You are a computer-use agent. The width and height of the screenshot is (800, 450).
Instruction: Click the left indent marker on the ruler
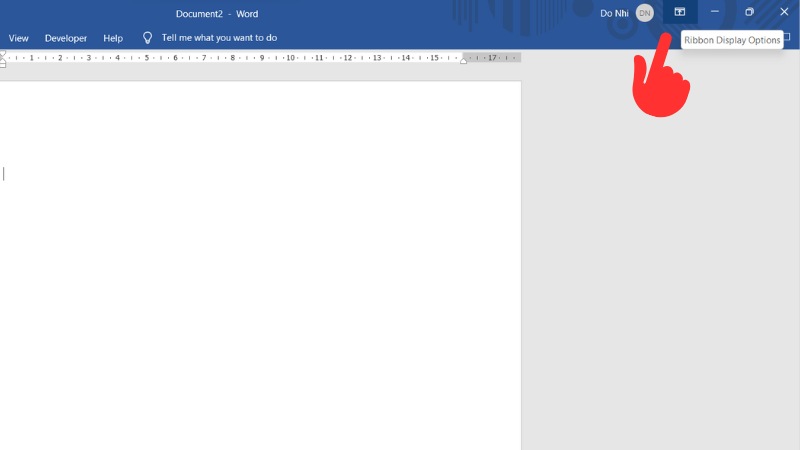(3, 63)
